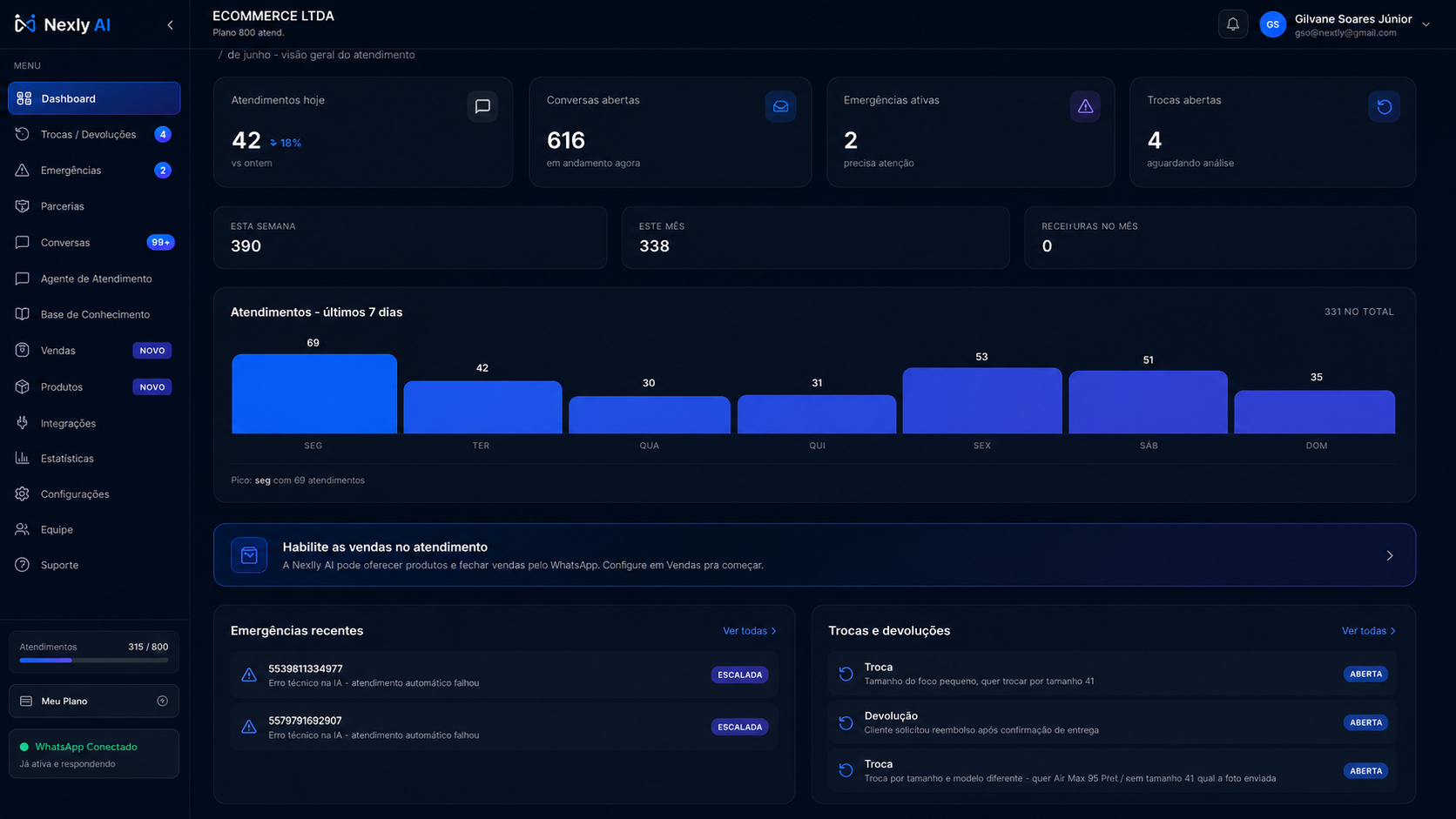Screen dimensions: 1456x819
Task: Click the Suporte help circle icon
Action: point(23,565)
